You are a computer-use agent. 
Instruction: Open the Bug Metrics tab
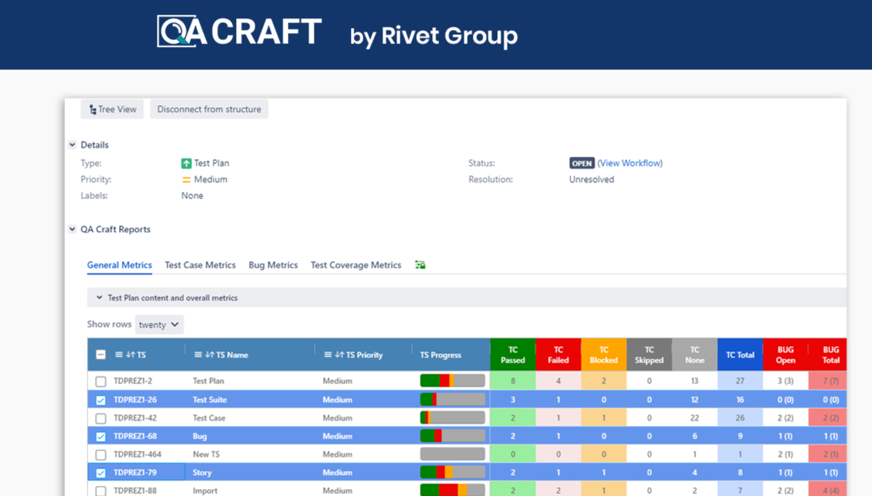[x=273, y=265]
